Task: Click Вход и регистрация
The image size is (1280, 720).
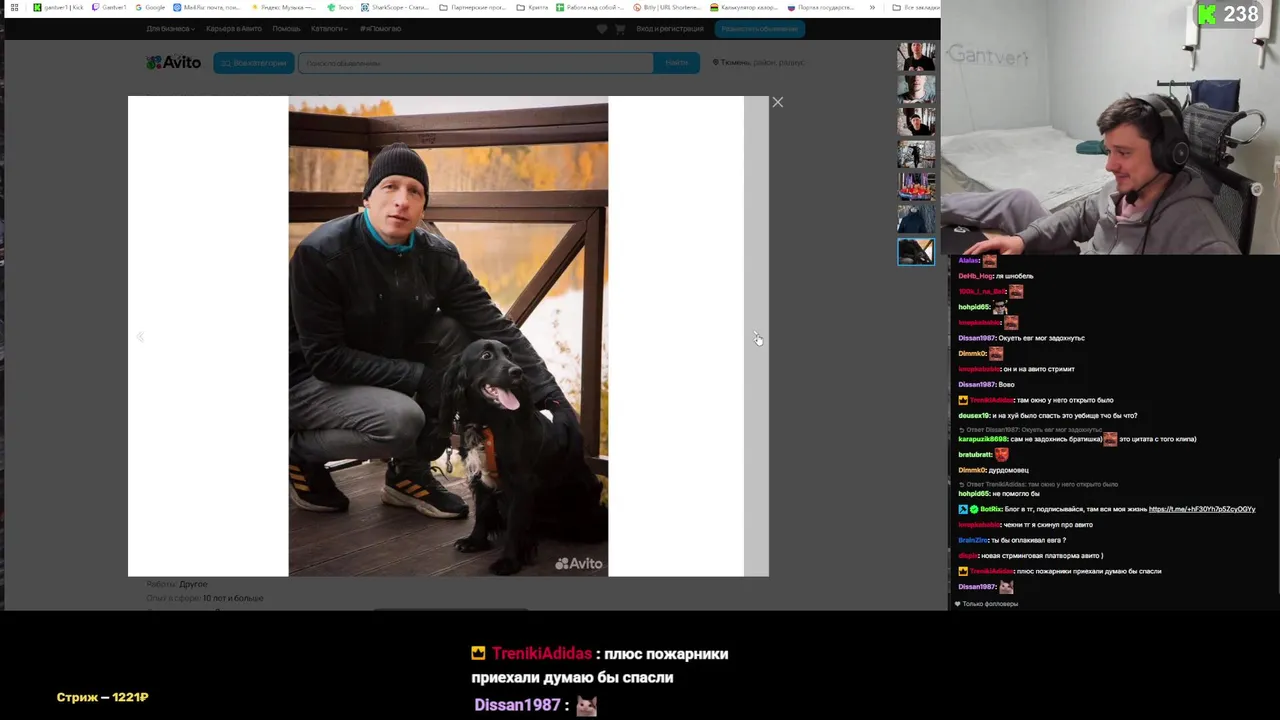Action: tap(670, 28)
